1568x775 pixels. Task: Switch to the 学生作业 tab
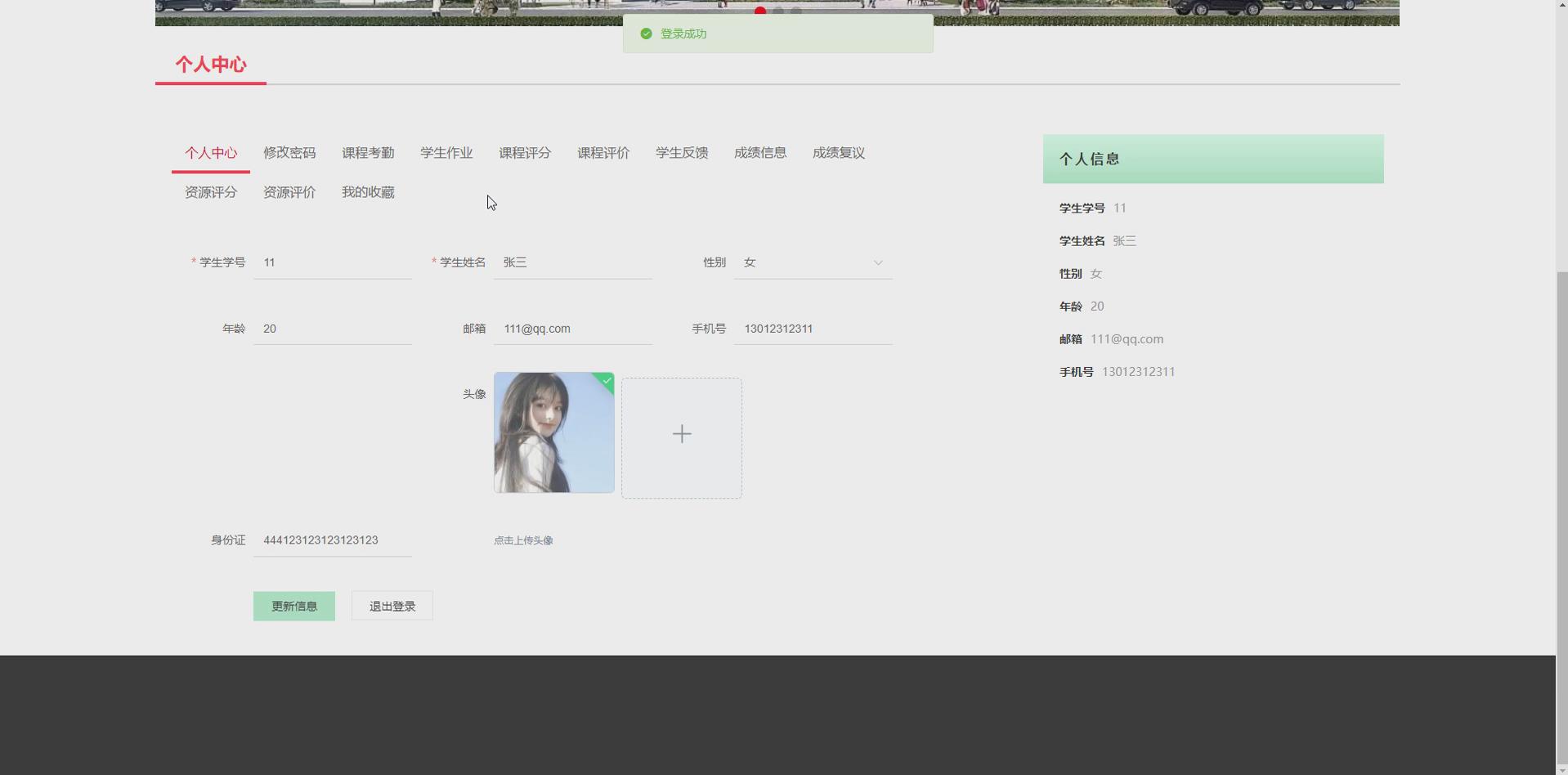[446, 153]
